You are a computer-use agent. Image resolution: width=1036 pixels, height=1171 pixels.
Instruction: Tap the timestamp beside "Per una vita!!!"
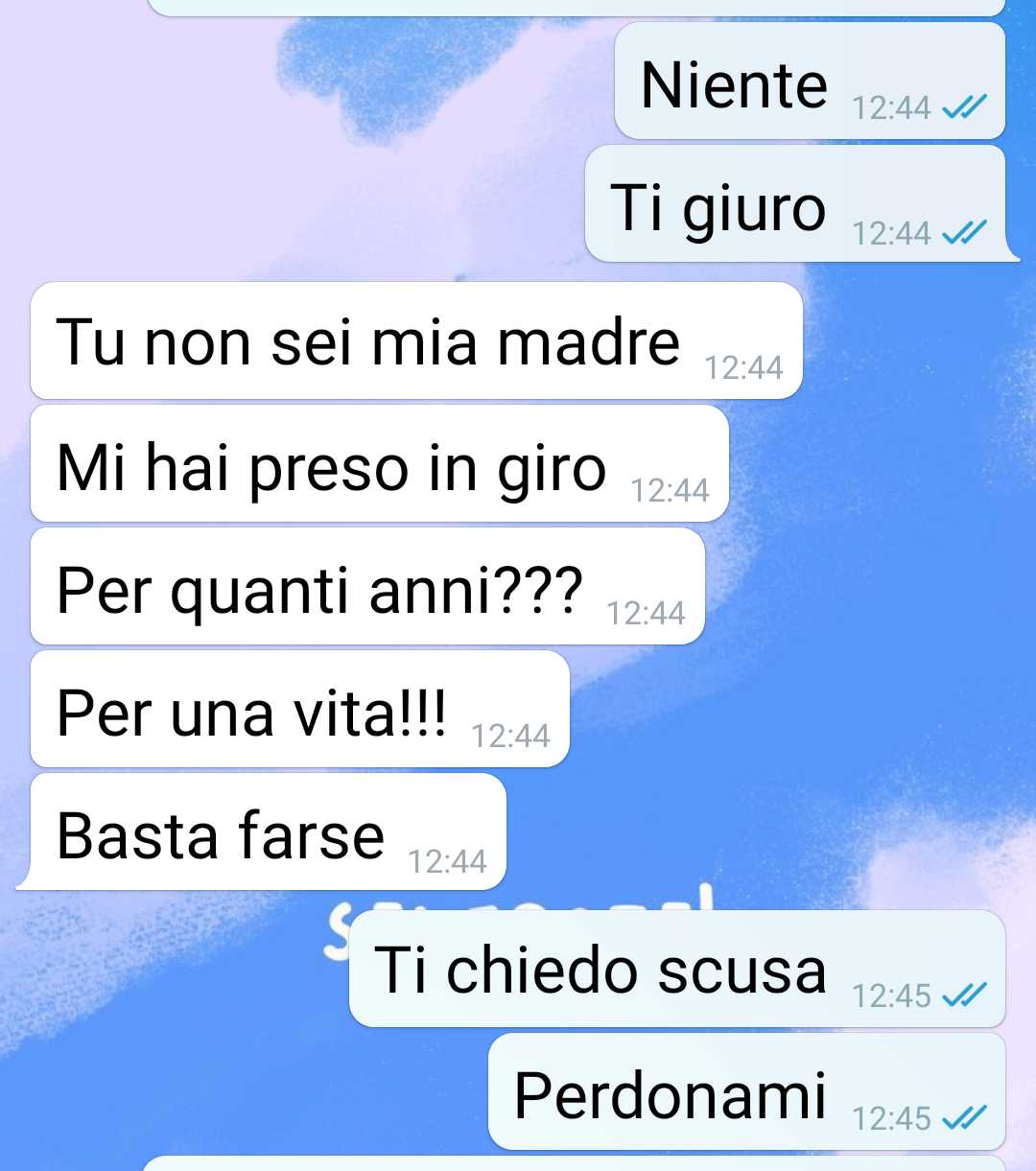point(510,736)
